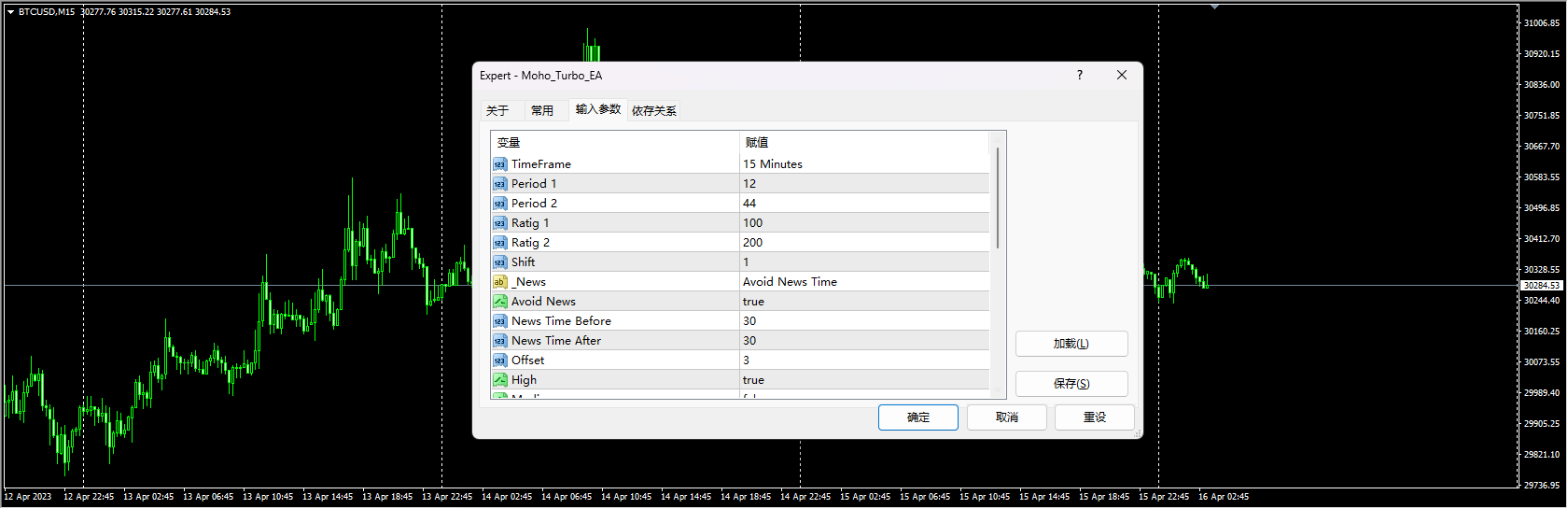Click the High boolean icon
The image size is (1568, 509).
point(499,380)
